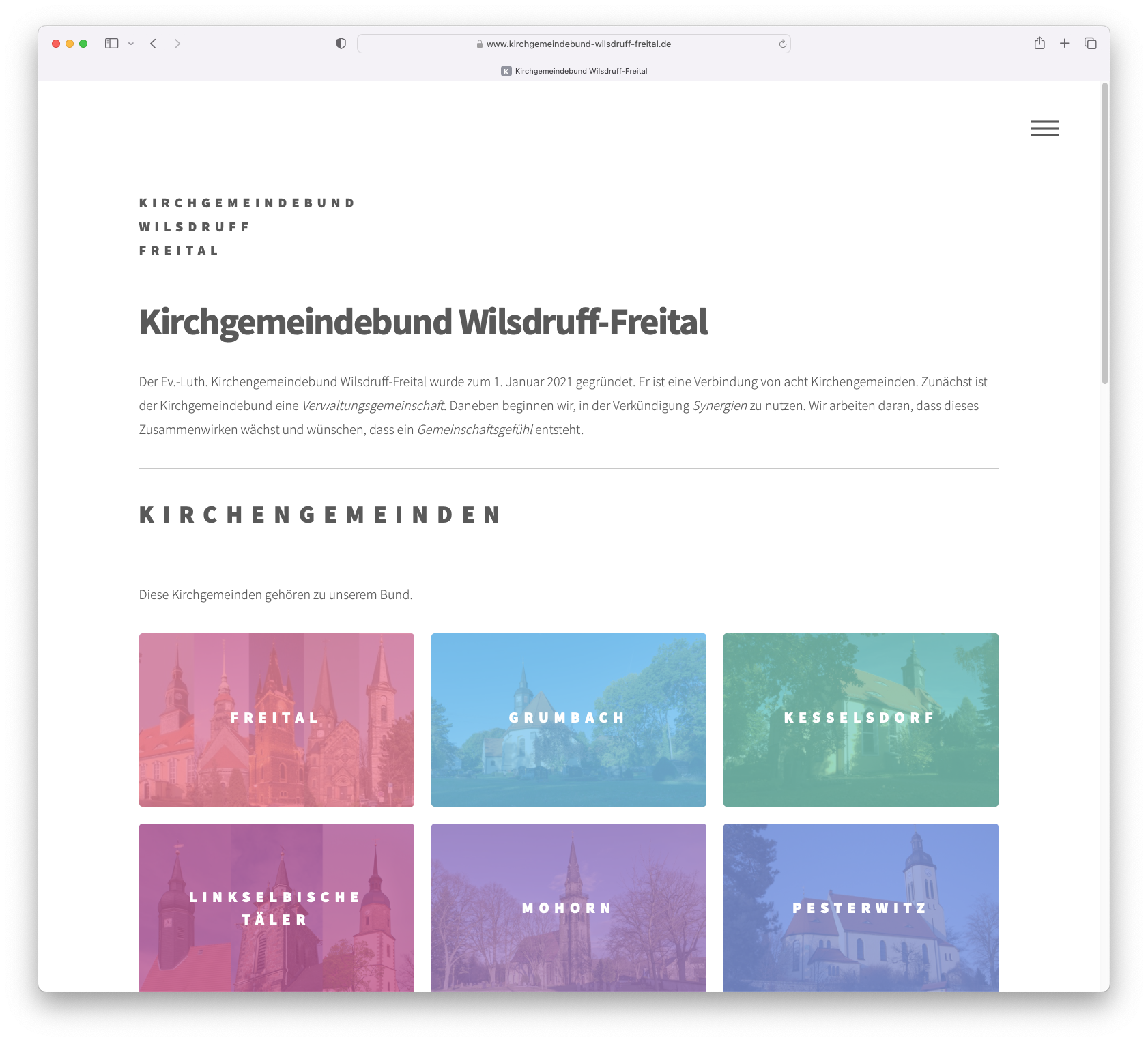Open the Pesterwitz parish tile
The width and height of the screenshot is (1148, 1042).
[861, 907]
